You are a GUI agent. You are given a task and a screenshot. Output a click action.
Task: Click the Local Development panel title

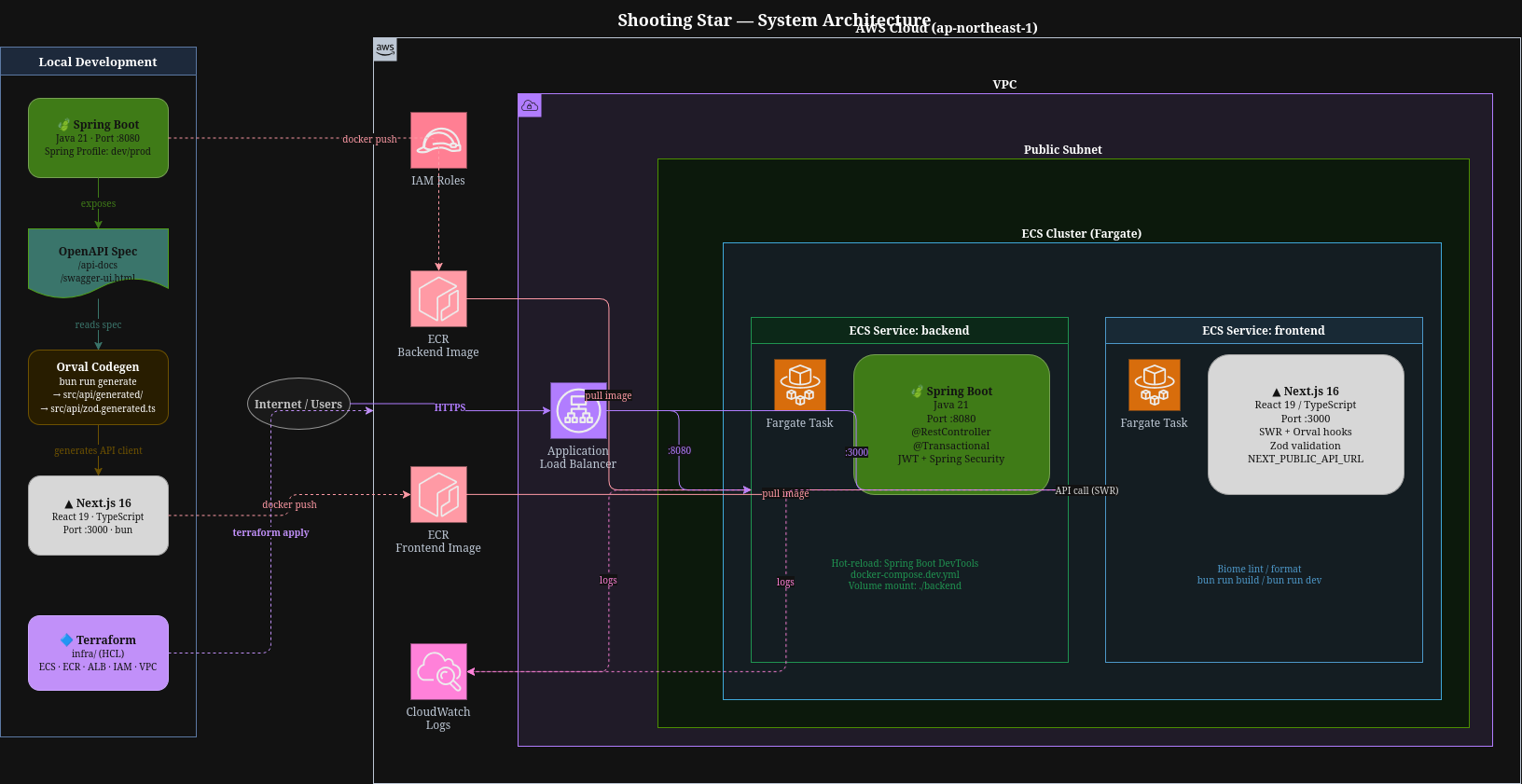[x=98, y=62]
